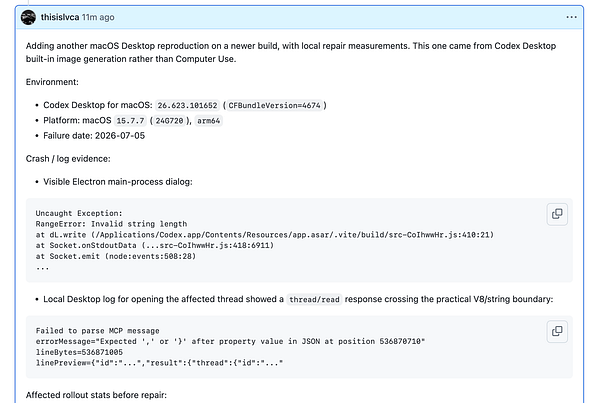Click the errorMessage log line
This screenshot has width=600, height=403.
coord(230,341)
